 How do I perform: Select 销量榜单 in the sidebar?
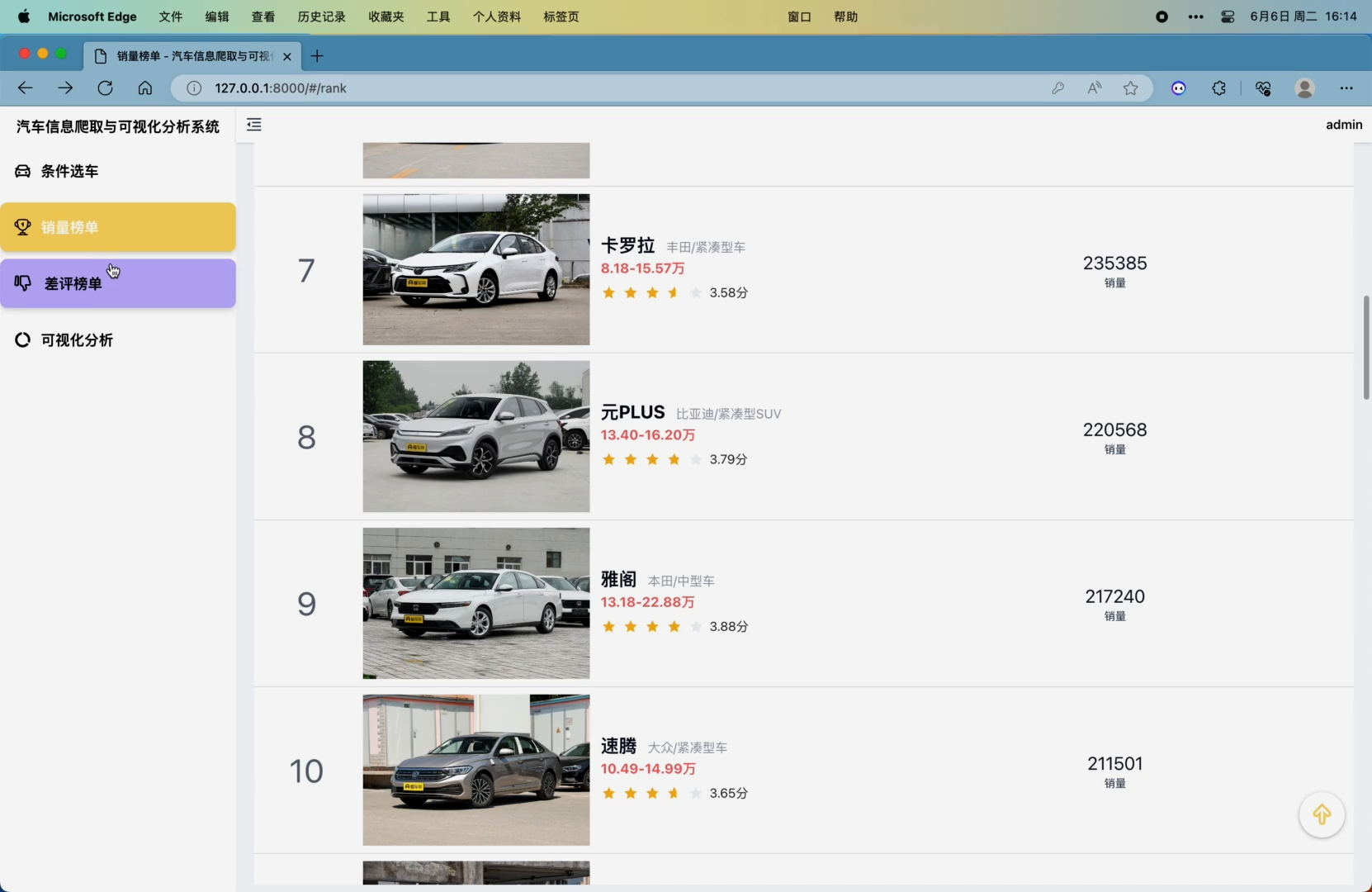[118, 227]
